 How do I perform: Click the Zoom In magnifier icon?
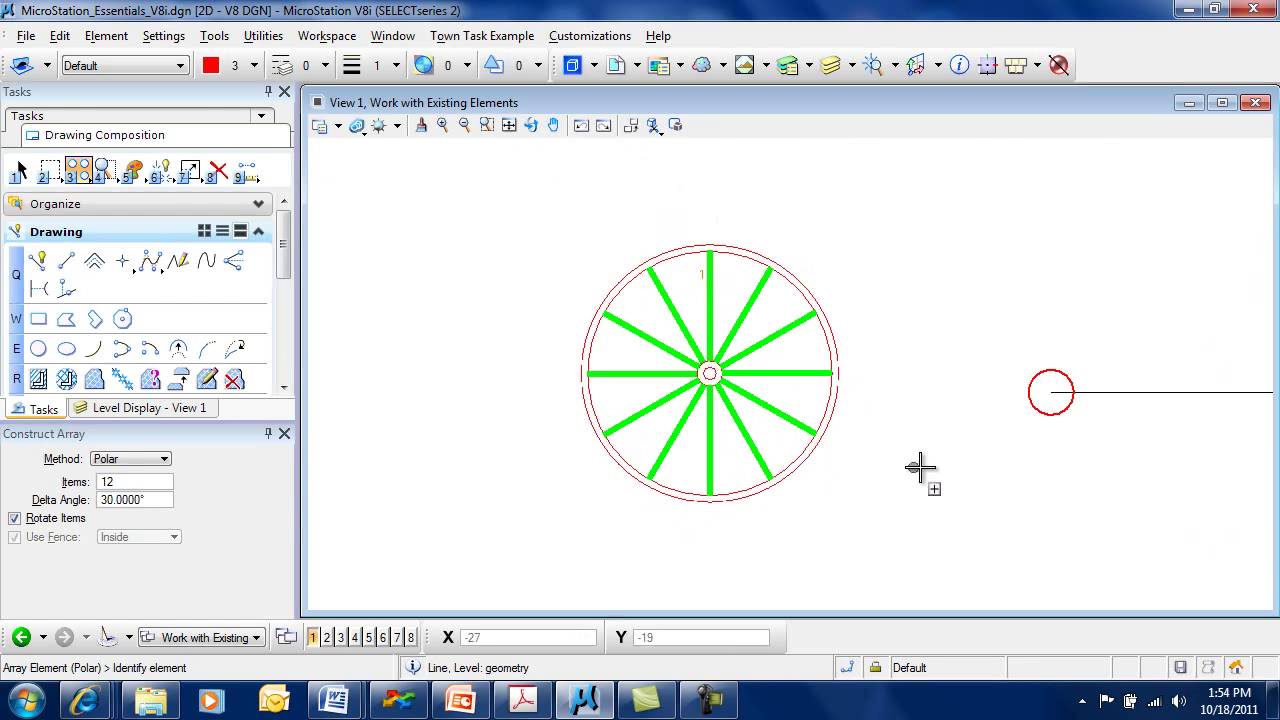pyautogui.click(x=442, y=125)
